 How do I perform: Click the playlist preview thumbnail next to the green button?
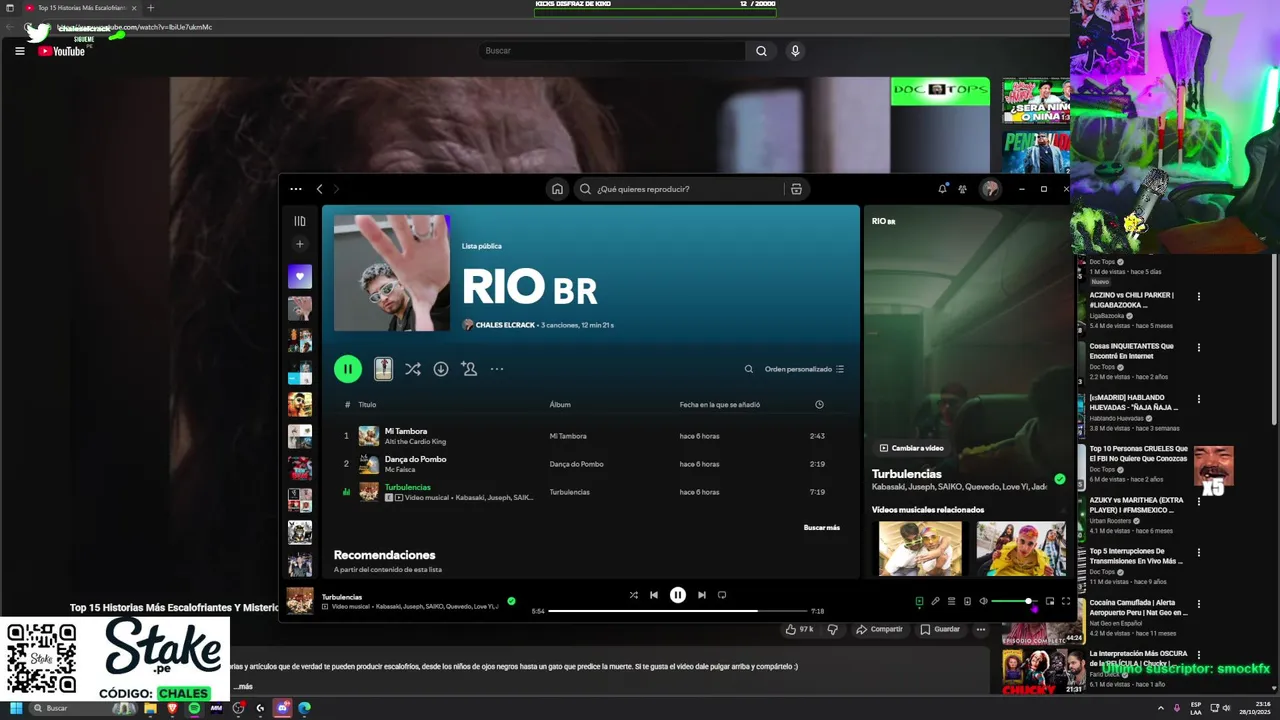(x=383, y=369)
